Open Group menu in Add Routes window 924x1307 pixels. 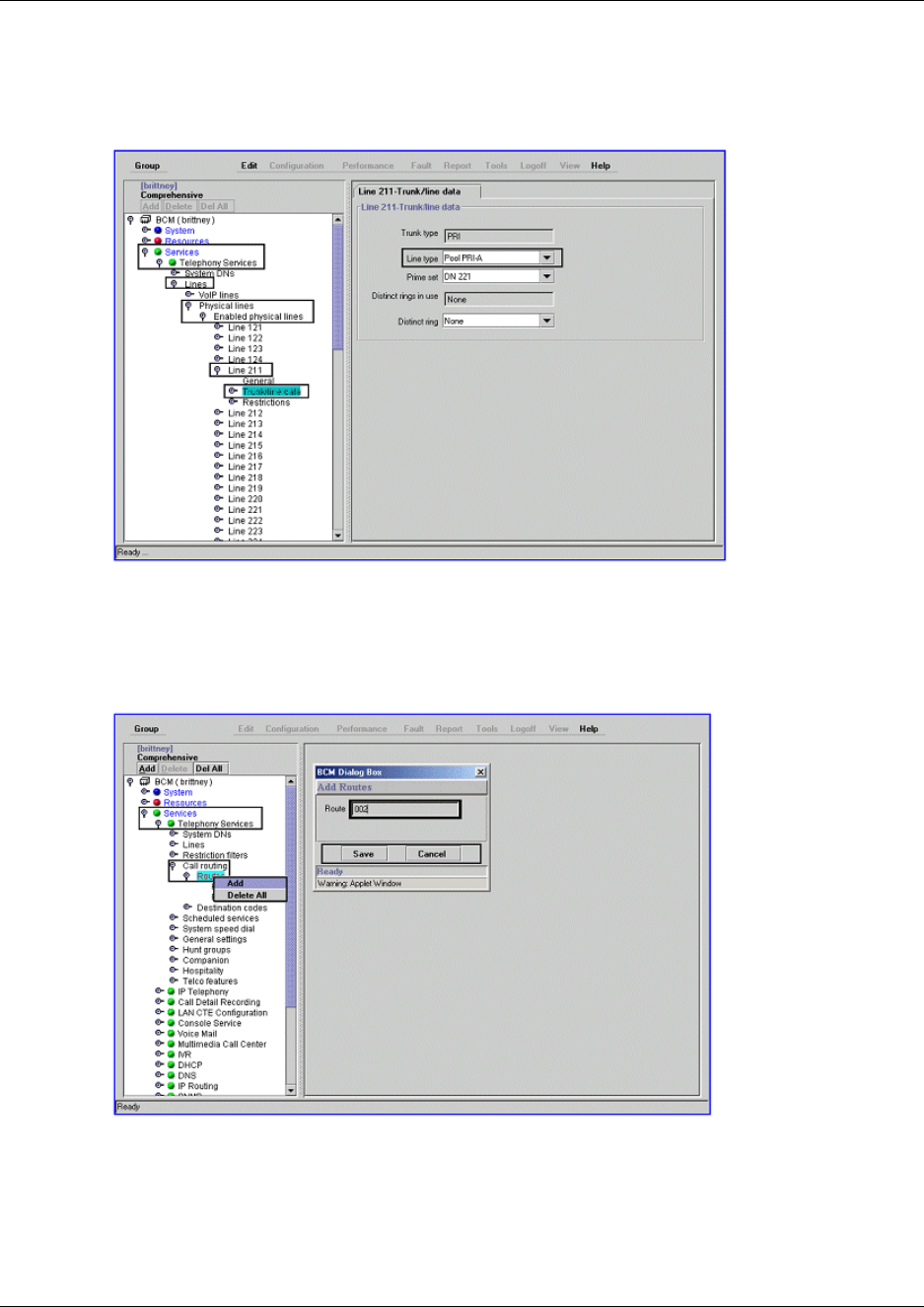[x=146, y=729]
